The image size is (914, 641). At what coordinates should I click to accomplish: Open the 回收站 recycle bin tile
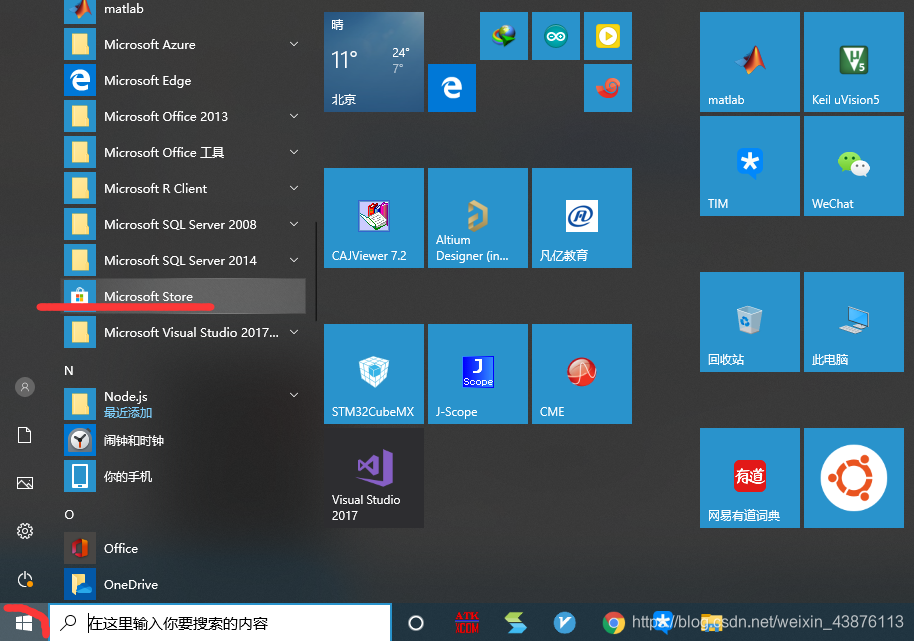750,322
